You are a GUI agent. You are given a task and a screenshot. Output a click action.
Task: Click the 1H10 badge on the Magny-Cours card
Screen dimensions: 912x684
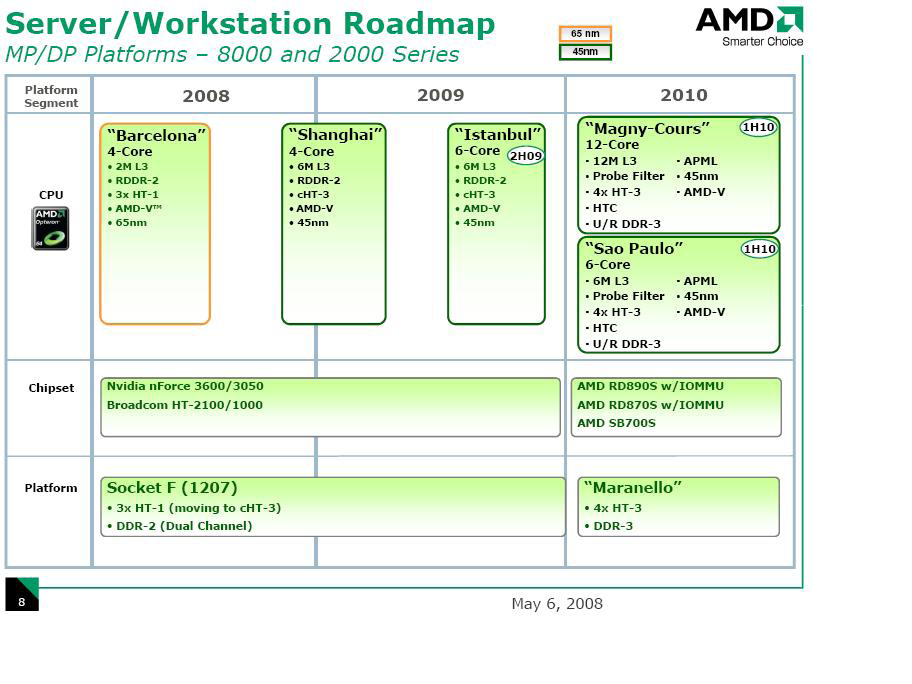pyautogui.click(x=758, y=127)
